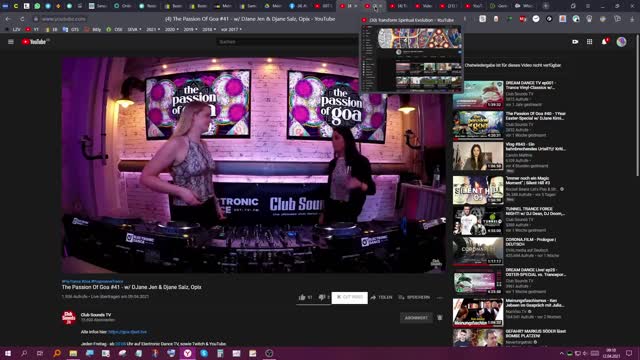
Task: Expand the vor 2017 bookmarks folder
Action: [231, 29]
